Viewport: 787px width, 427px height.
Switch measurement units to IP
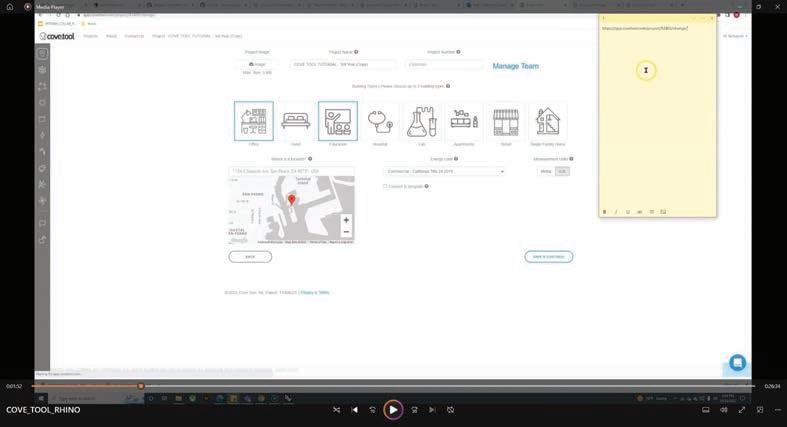562,172
